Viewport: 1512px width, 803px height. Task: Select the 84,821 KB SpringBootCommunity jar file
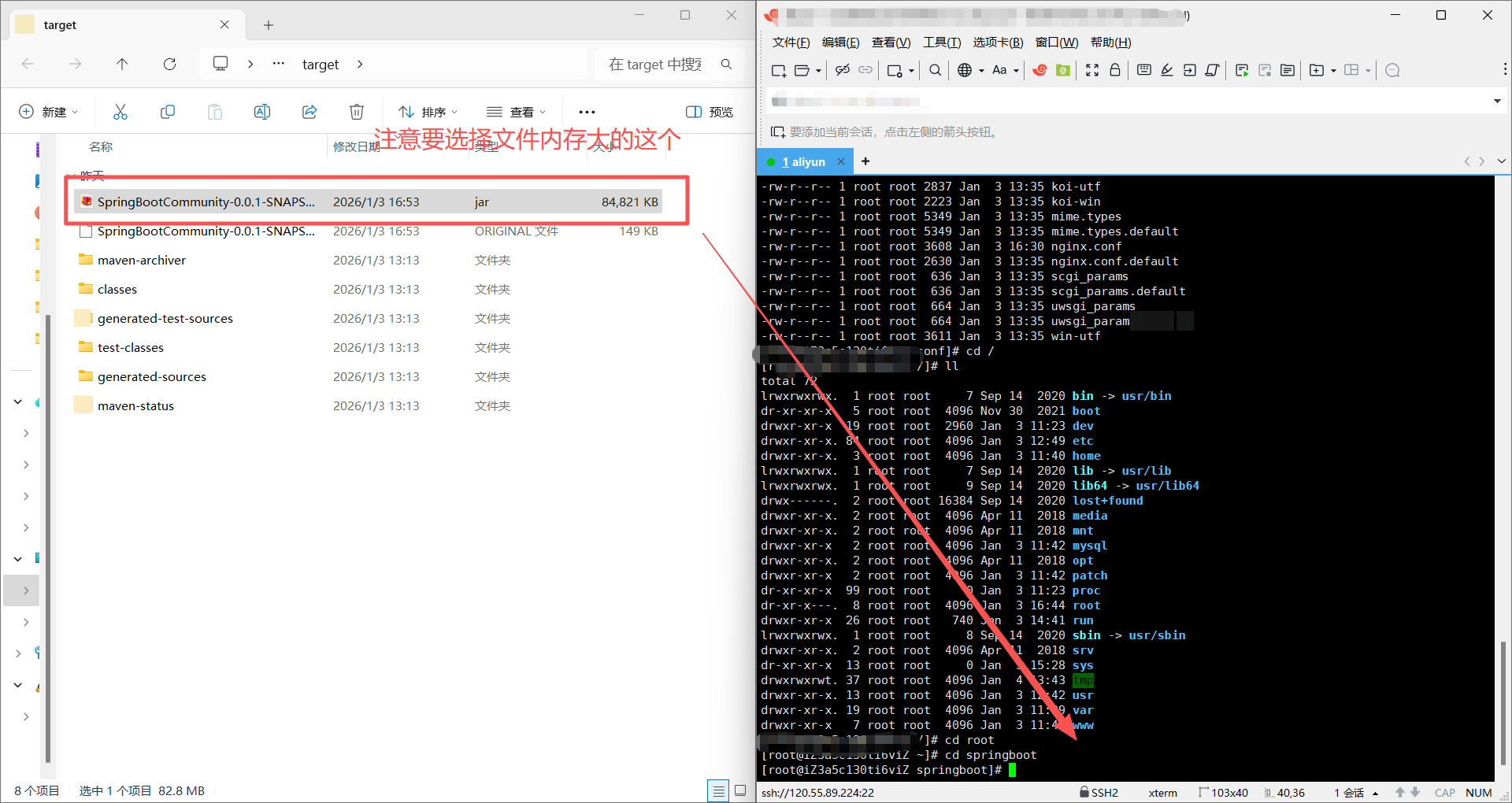[369, 202]
